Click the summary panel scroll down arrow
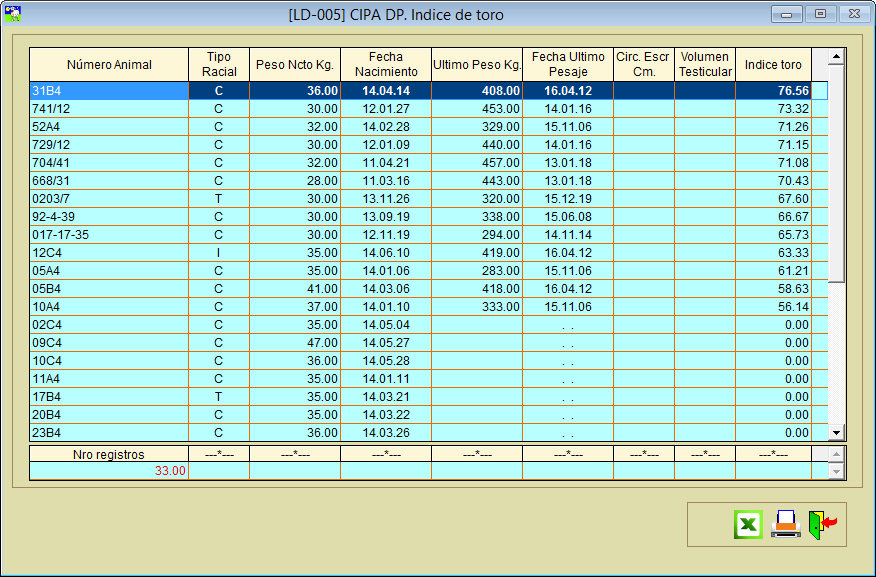This screenshot has width=876, height=577. tap(837, 471)
